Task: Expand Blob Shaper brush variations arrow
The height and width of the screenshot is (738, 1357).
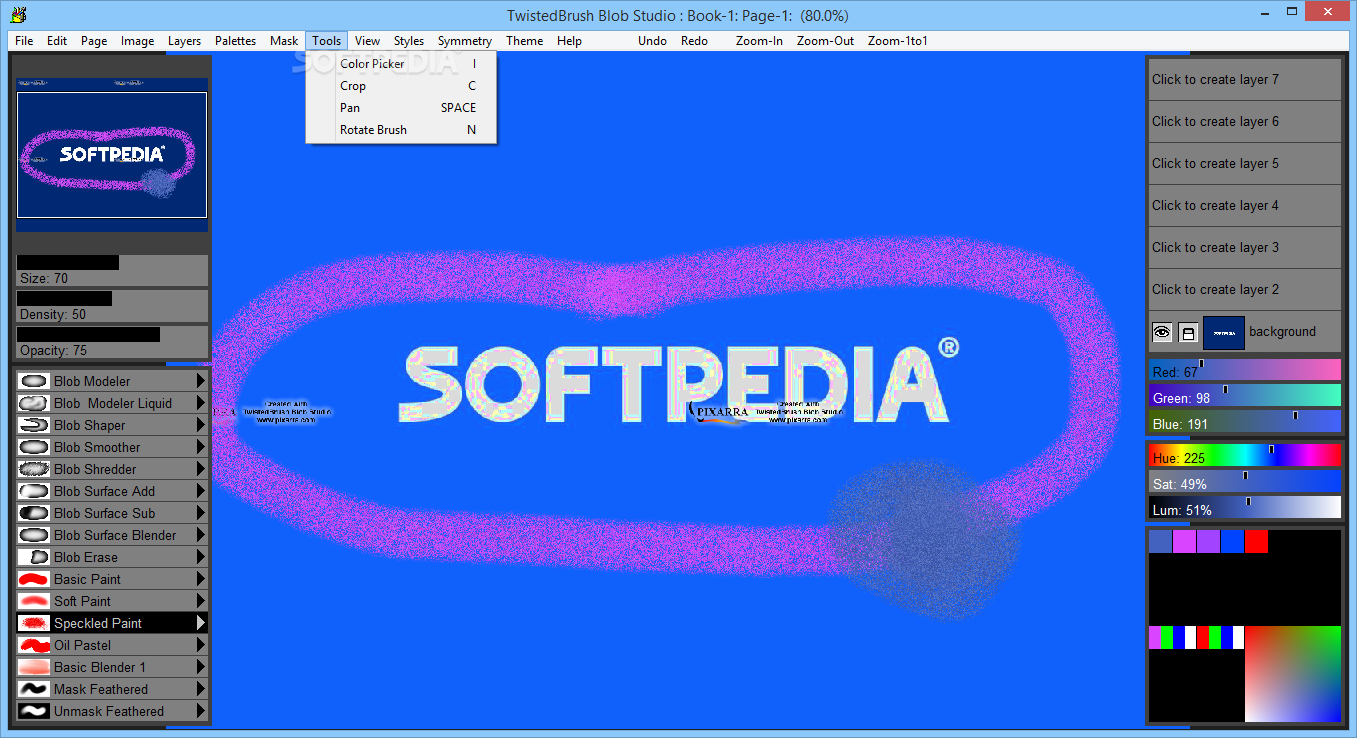Action: 200,425
